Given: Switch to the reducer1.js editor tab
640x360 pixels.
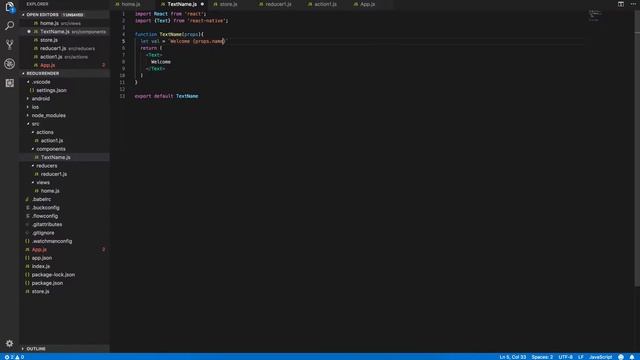Looking at the screenshot, I should [278, 4].
